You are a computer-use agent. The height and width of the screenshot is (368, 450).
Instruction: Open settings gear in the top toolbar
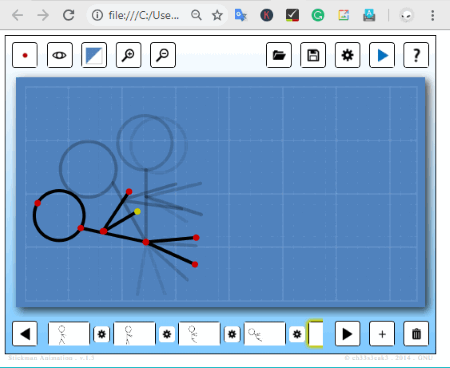(x=347, y=55)
